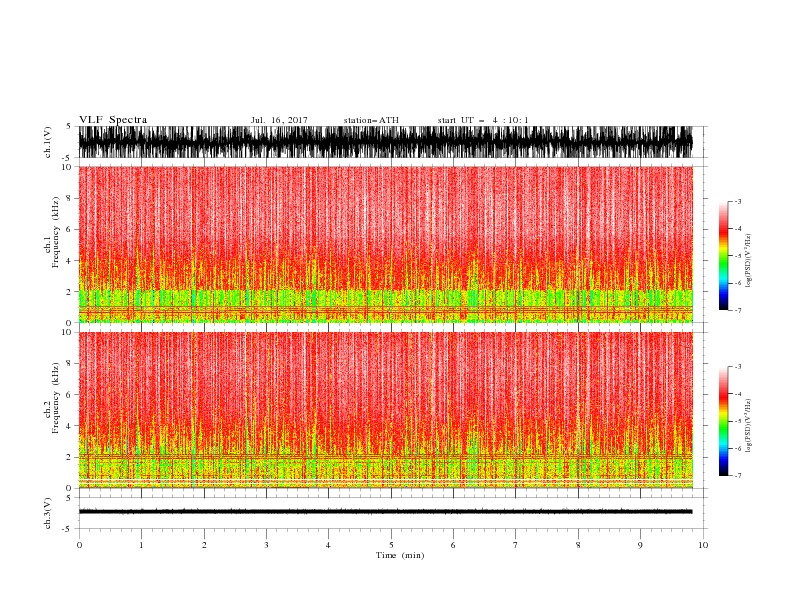Click the ch.2 spectrogram panel

pyautogui.click(x=385, y=410)
